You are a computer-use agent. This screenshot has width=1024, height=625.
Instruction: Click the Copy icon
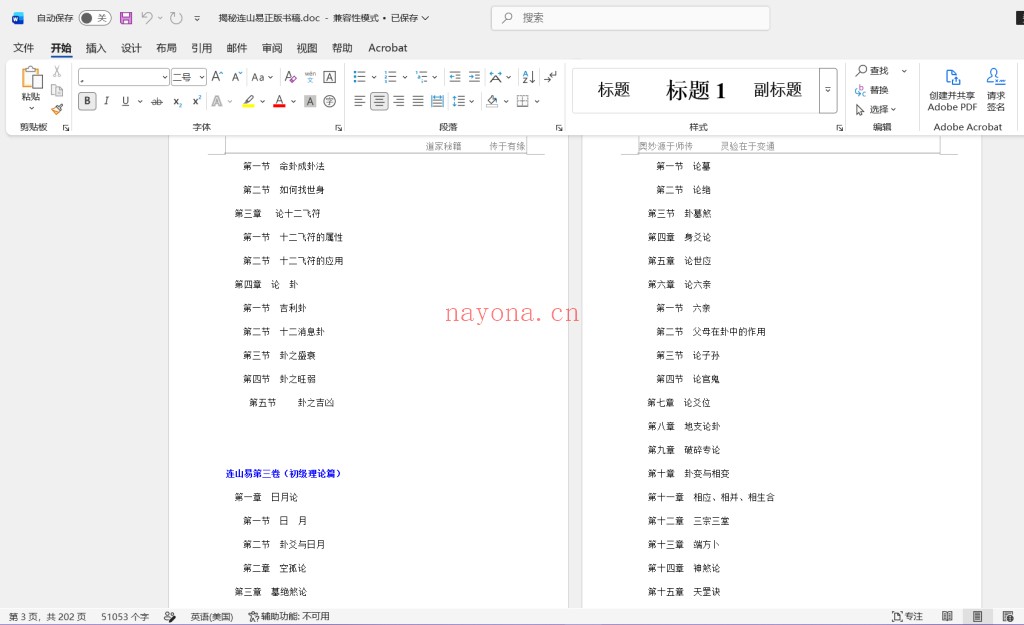57,90
